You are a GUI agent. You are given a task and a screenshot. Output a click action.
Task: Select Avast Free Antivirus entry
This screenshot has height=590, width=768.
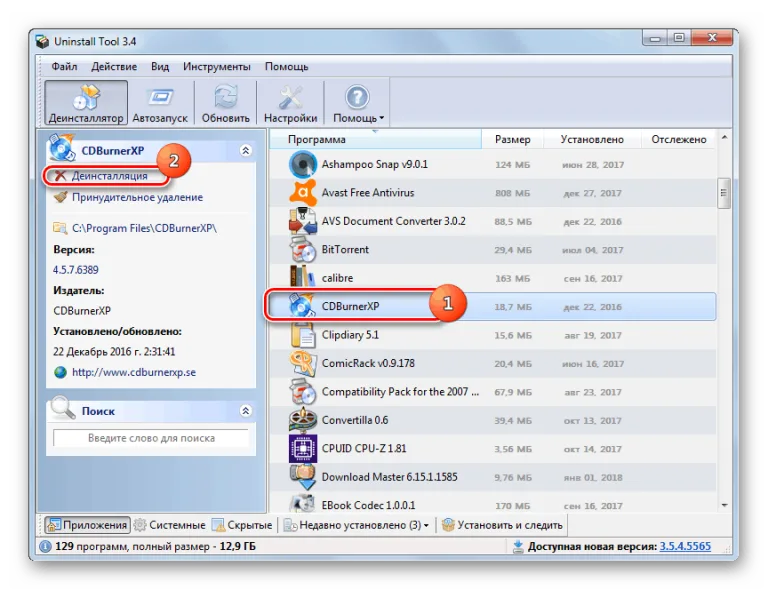(492, 193)
